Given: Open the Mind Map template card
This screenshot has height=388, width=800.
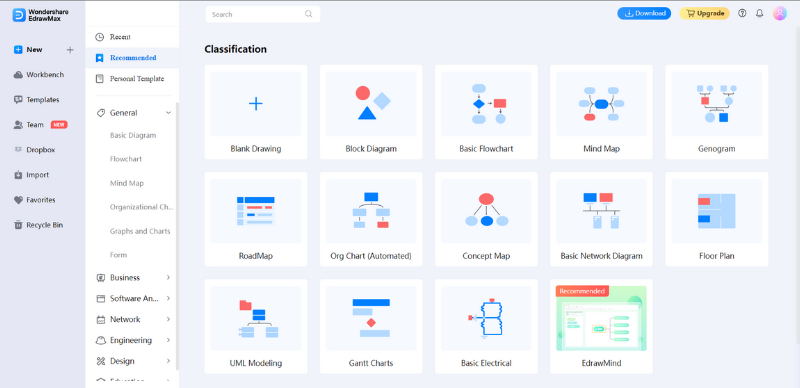Looking at the screenshot, I should [602, 112].
